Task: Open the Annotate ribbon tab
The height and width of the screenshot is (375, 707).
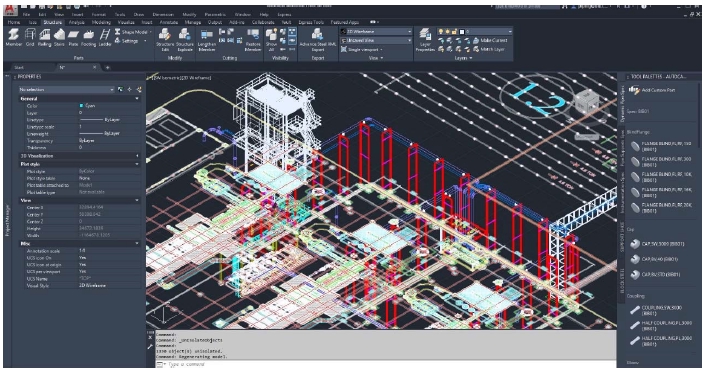Action: click(169, 22)
